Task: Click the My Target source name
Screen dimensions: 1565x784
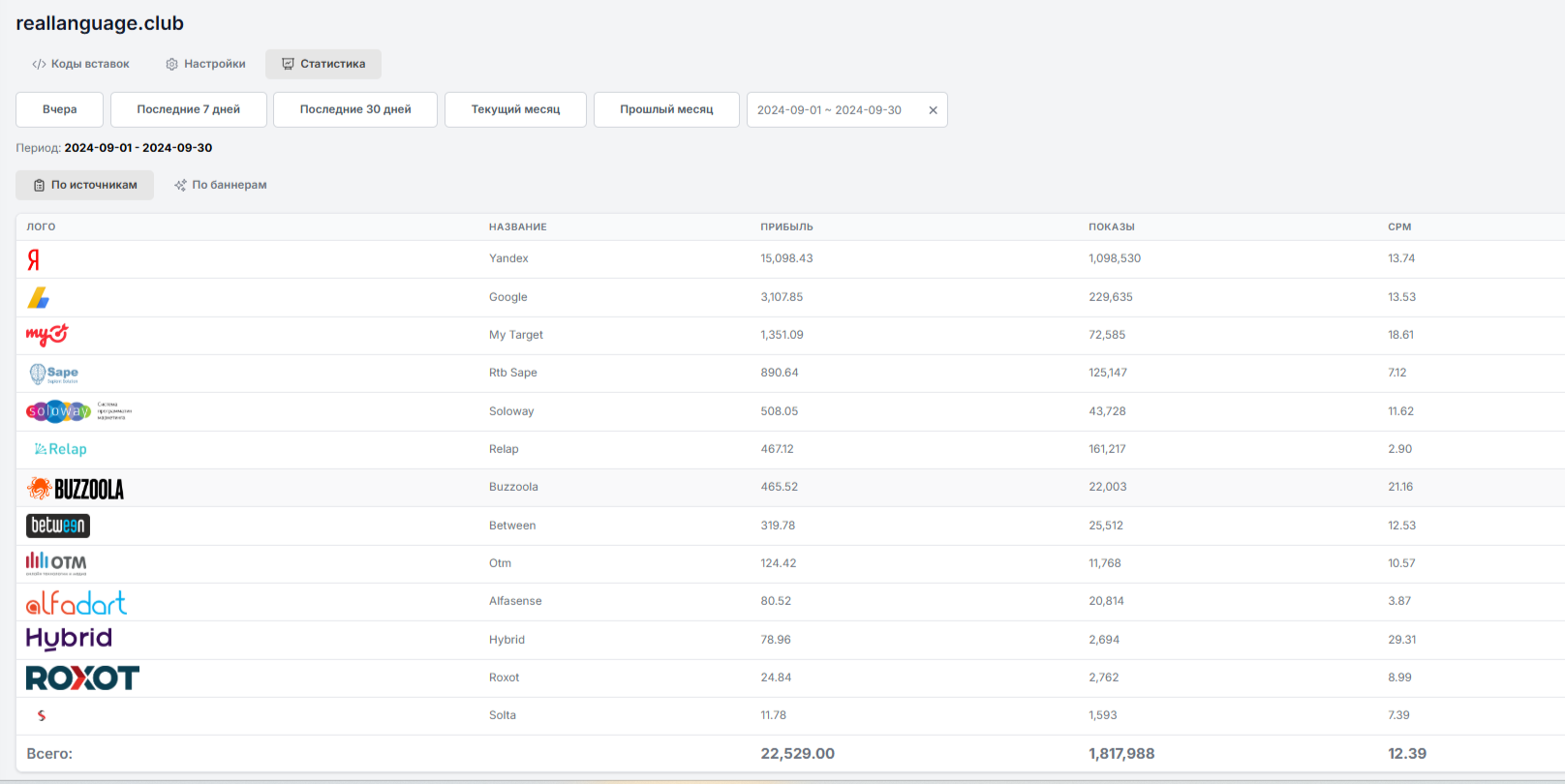Action: click(516, 335)
